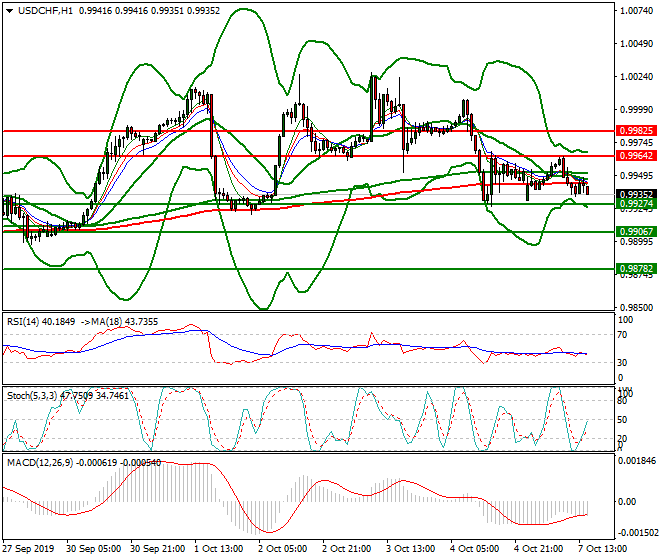This screenshot has width=660, height=560.
Task: Select the RSI scale level 70
Action: coord(623,335)
